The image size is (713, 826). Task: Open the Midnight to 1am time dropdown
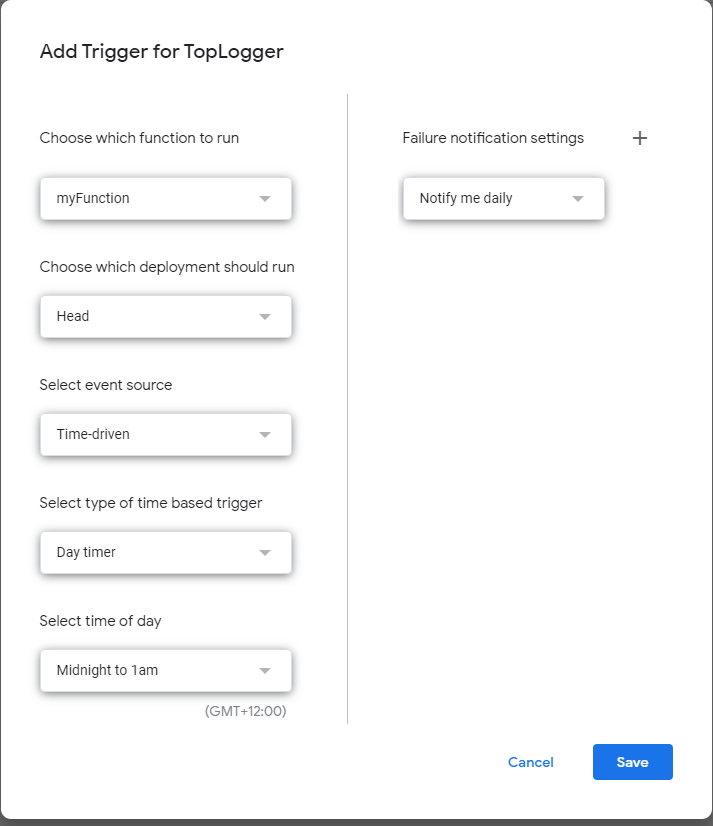click(x=165, y=670)
